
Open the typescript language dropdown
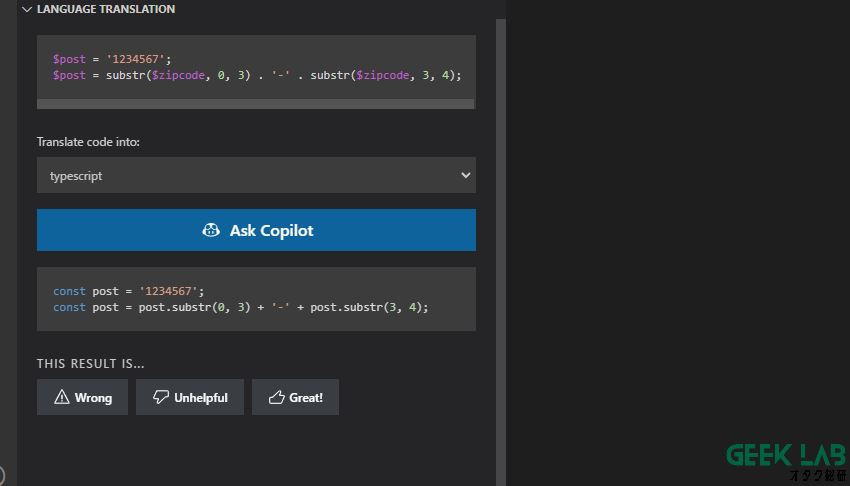256,175
